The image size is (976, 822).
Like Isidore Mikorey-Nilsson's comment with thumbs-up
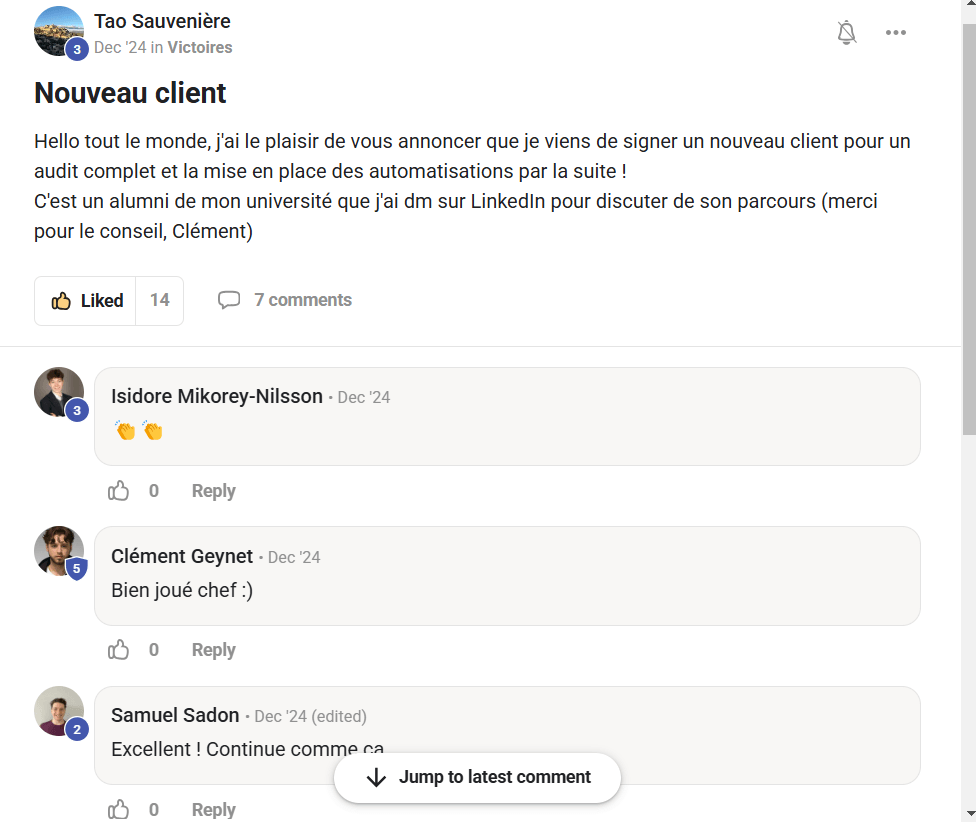pyautogui.click(x=119, y=491)
